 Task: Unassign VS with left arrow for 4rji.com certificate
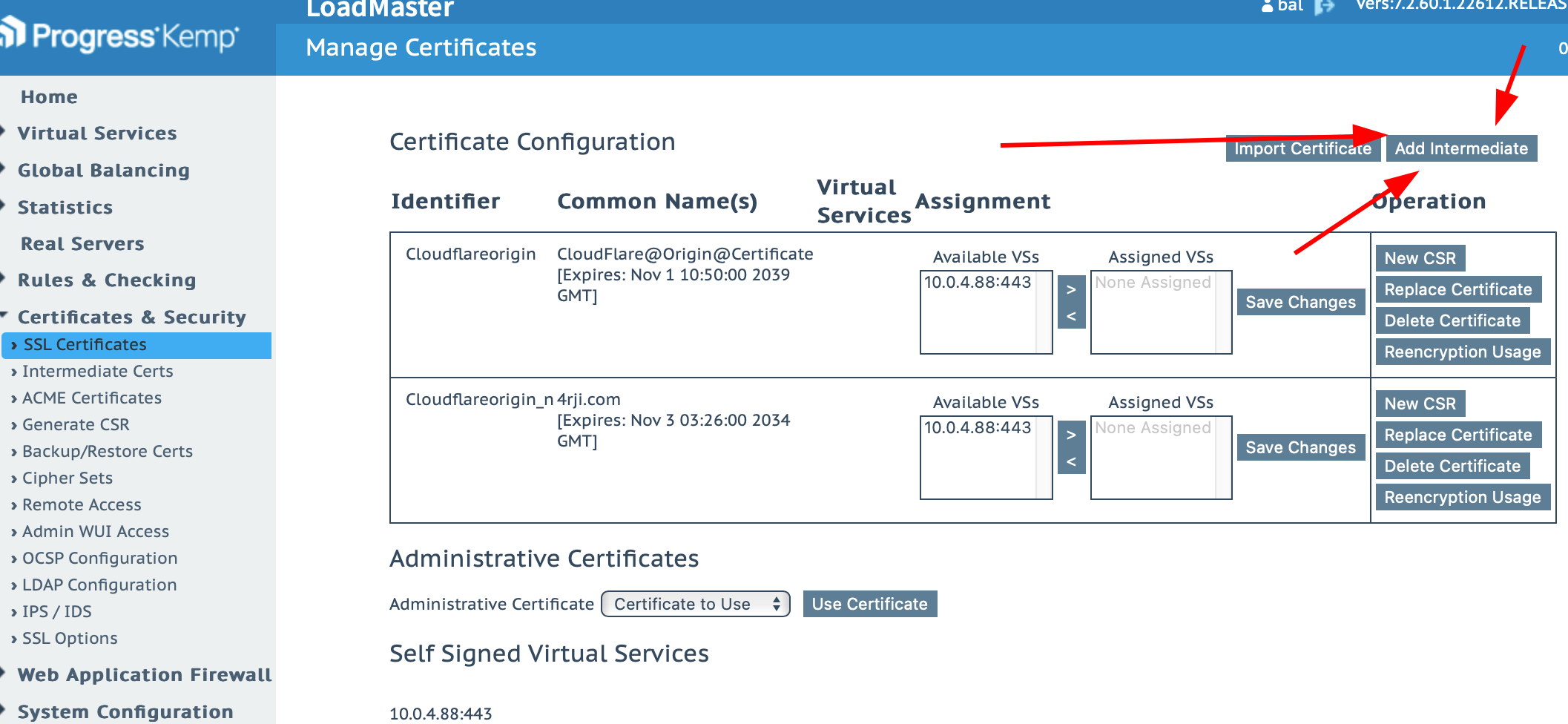tap(1071, 461)
